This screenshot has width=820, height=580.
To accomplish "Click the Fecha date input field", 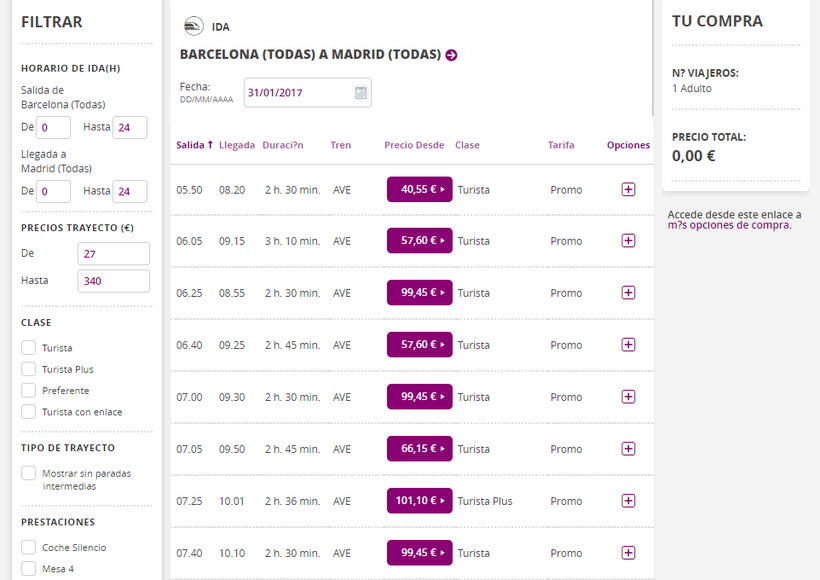I will [x=298, y=93].
